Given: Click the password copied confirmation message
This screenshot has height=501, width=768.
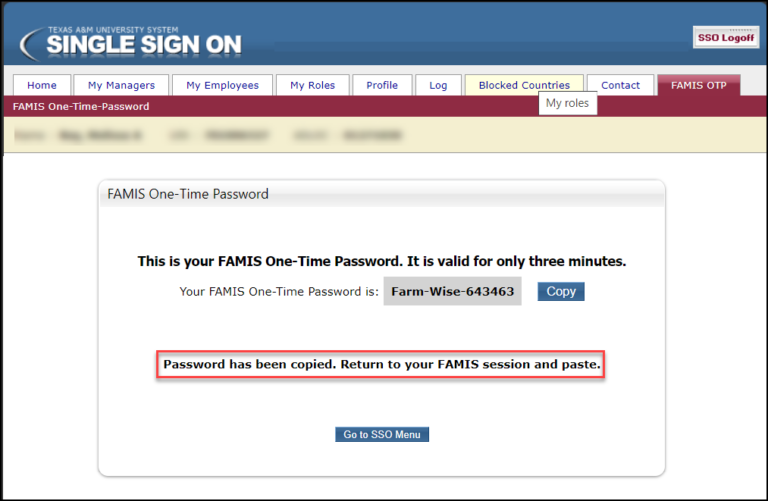Looking at the screenshot, I should coord(382,365).
